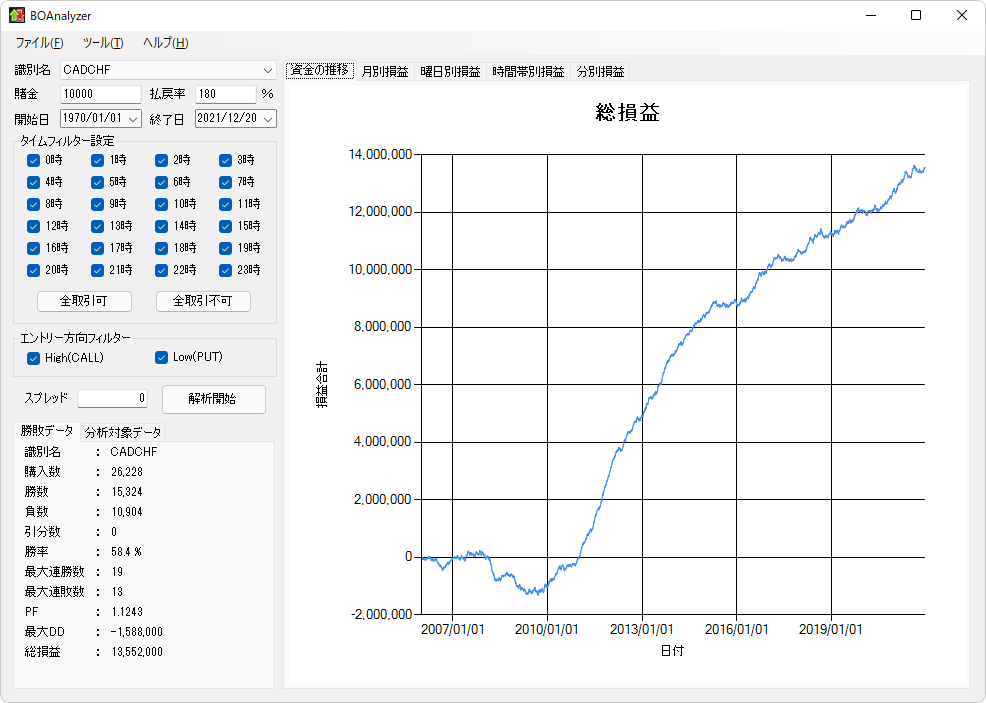This screenshot has height=703, width=986.
Task: Click the 14,000,000 y-axis label
Action: pyautogui.click(x=380, y=155)
